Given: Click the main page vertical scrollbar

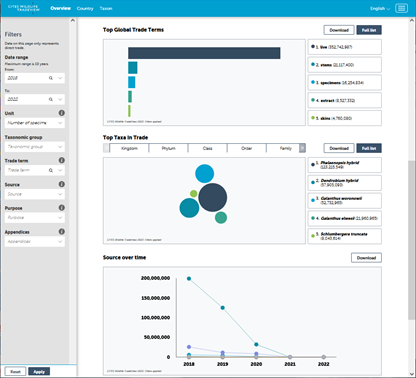Looking at the screenshot, I should pos(411,240).
